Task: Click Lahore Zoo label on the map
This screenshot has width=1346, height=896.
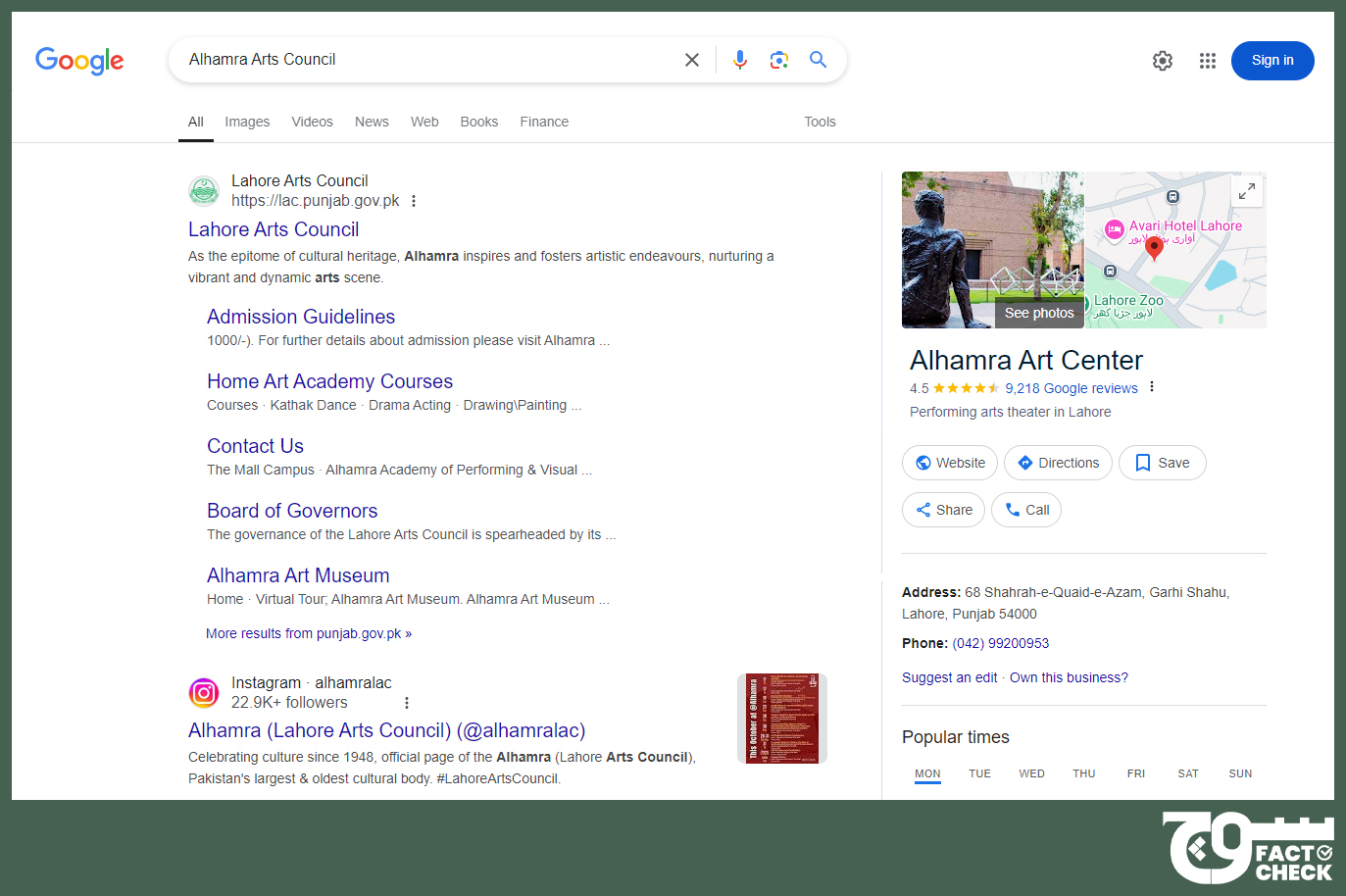Action: coord(1128,301)
